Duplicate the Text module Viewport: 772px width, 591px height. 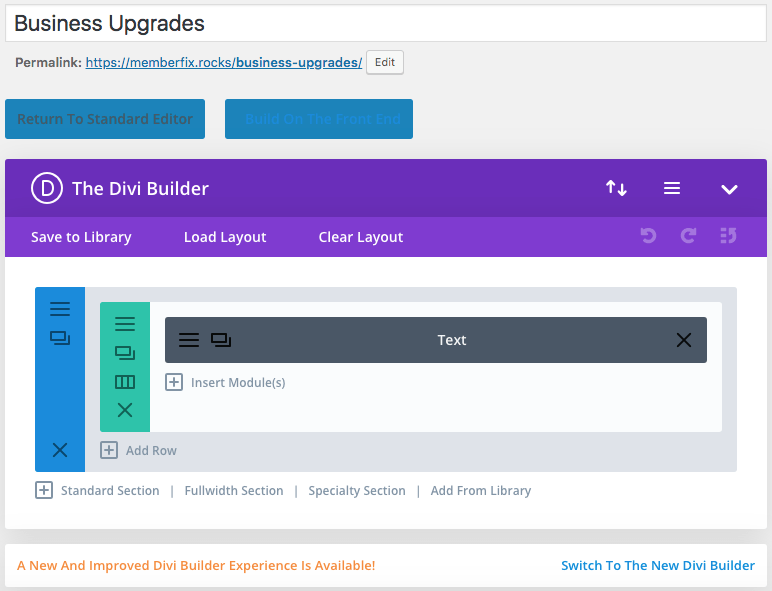221,340
